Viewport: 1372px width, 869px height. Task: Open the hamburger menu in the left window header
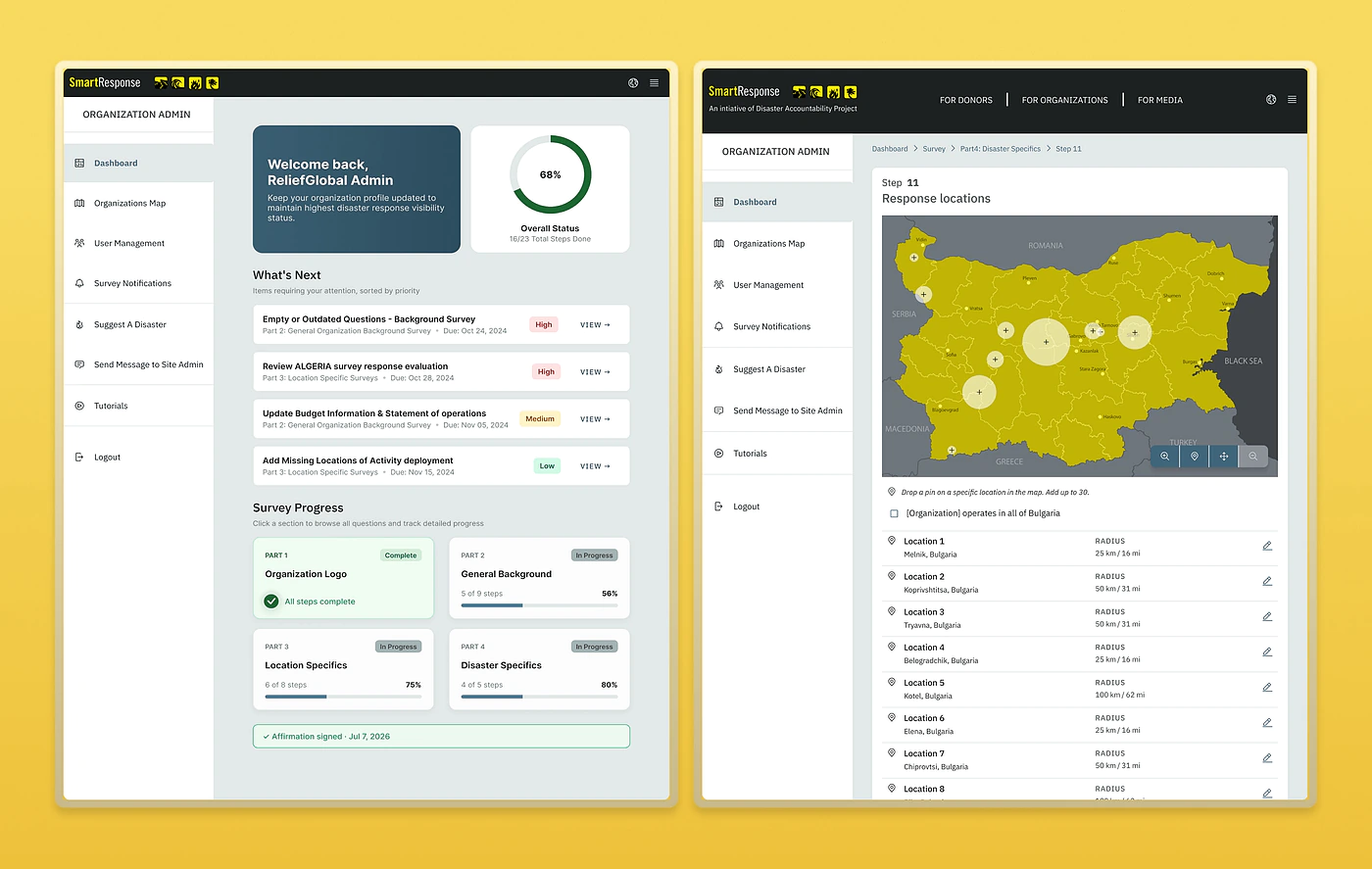pos(655,83)
